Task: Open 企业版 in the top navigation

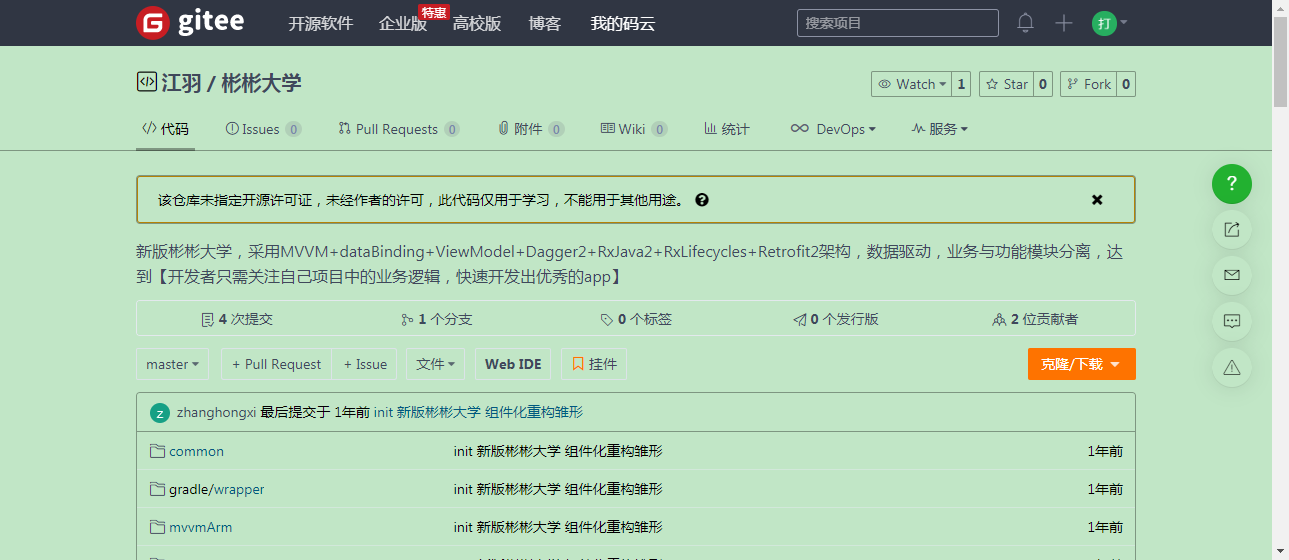Action: [403, 23]
